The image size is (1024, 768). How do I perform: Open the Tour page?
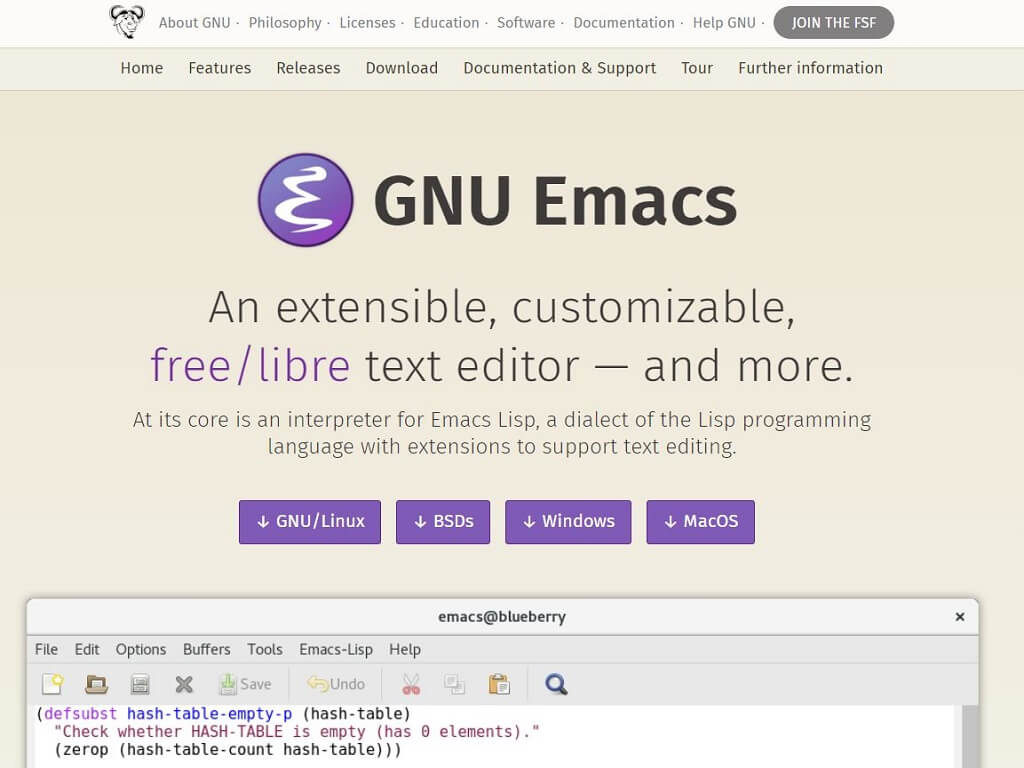pyautogui.click(x=697, y=68)
